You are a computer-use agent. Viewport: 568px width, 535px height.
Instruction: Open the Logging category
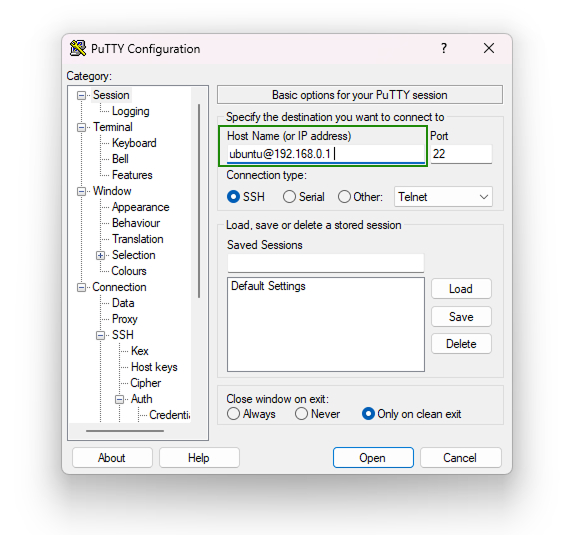tap(130, 111)
